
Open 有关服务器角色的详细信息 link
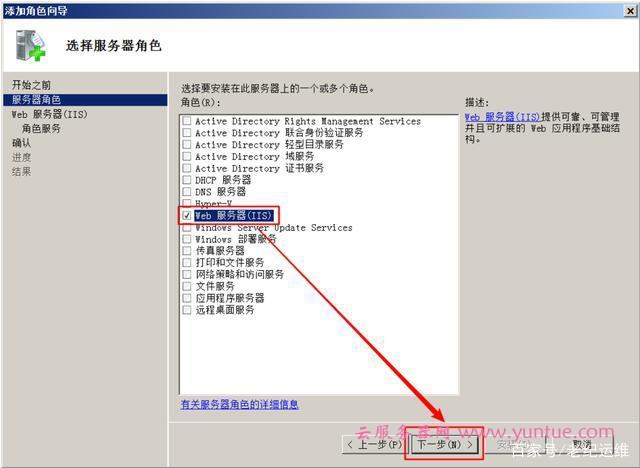pos(239,404)
